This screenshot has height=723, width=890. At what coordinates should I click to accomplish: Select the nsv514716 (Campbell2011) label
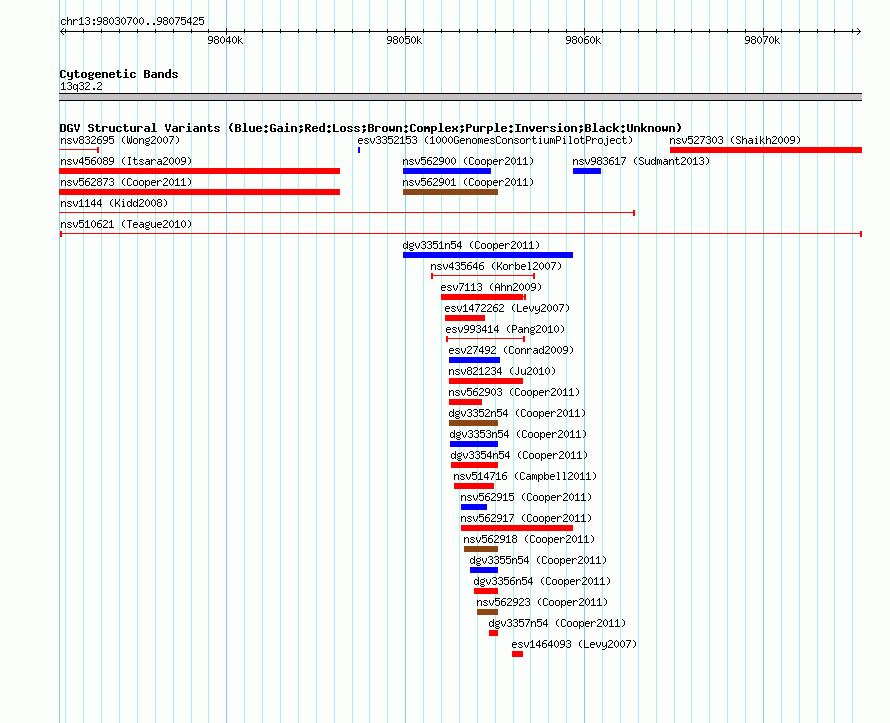pos(525,476)
